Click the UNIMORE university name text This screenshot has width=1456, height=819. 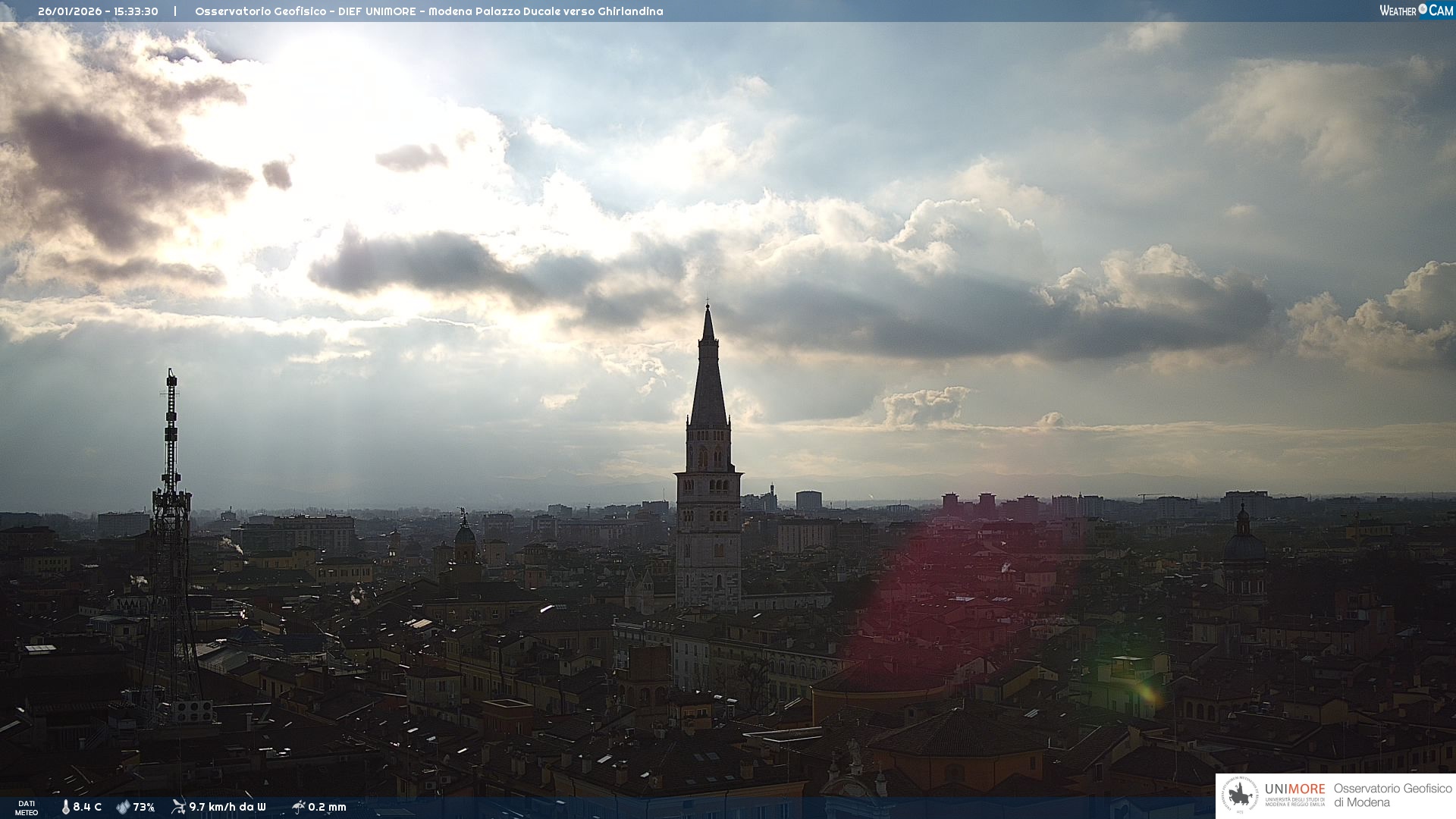[1294, 789]
